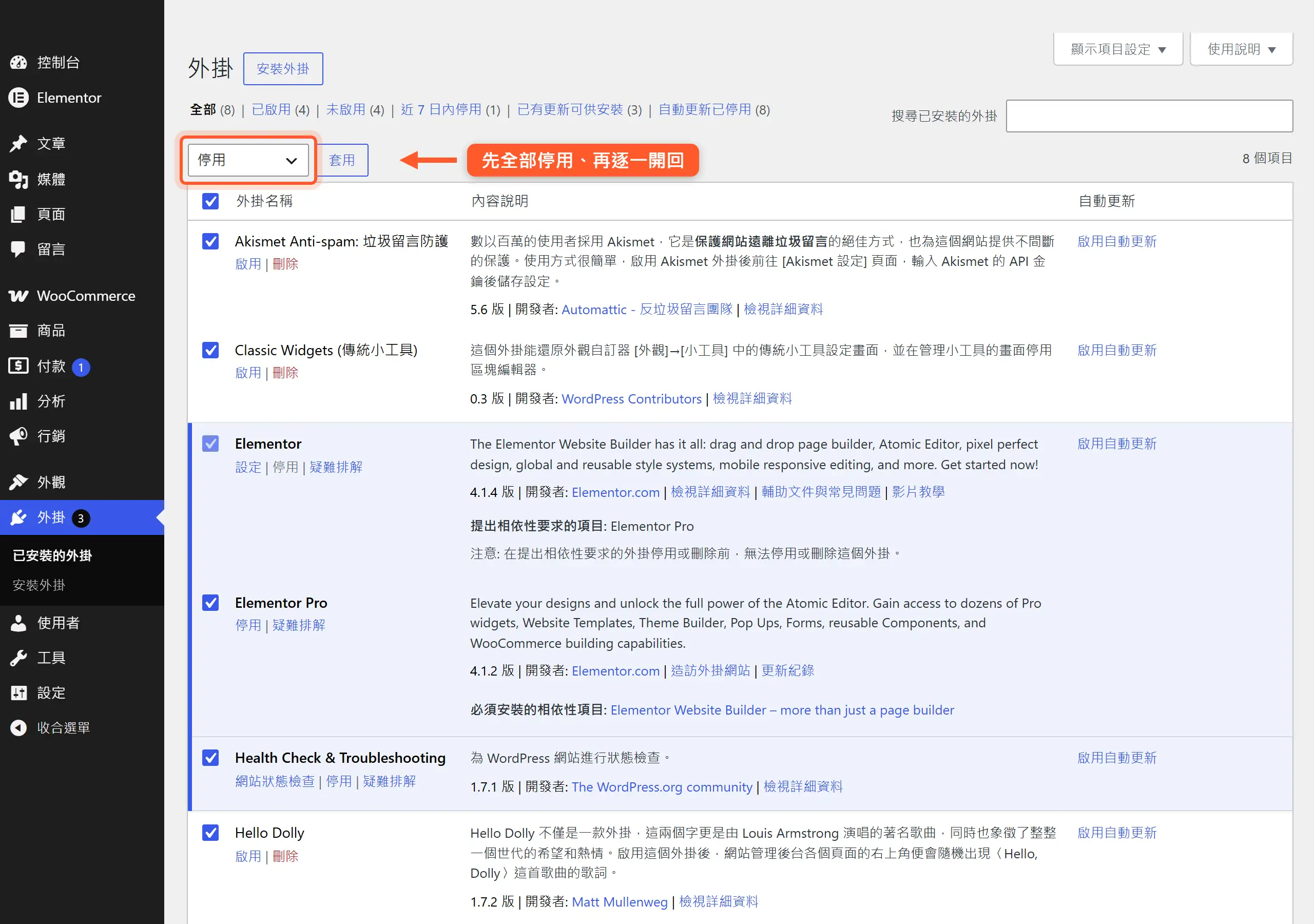The image size is (1314, 924).
Task: Expand the 使用說明 help panel
Action: point(1241,49)
